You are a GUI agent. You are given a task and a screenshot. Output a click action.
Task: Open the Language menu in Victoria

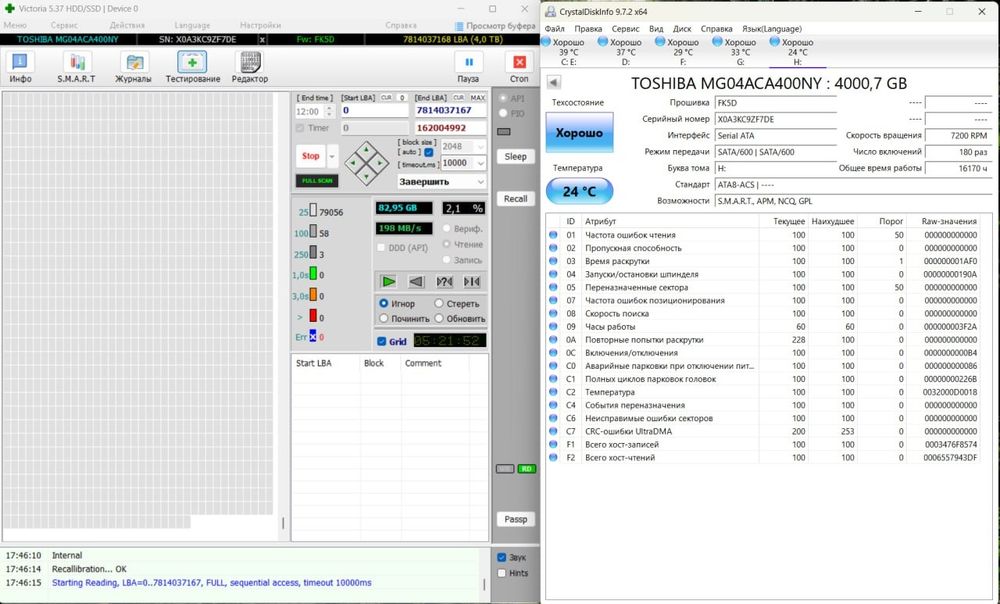click(192, 26)
